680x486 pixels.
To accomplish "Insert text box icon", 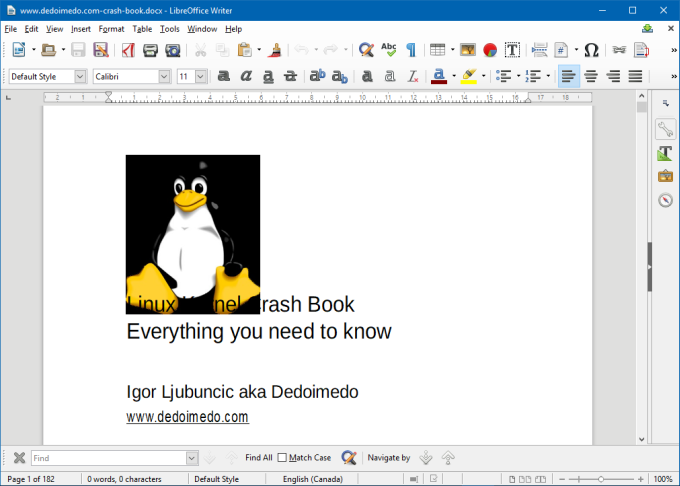I will coord(512,50).
